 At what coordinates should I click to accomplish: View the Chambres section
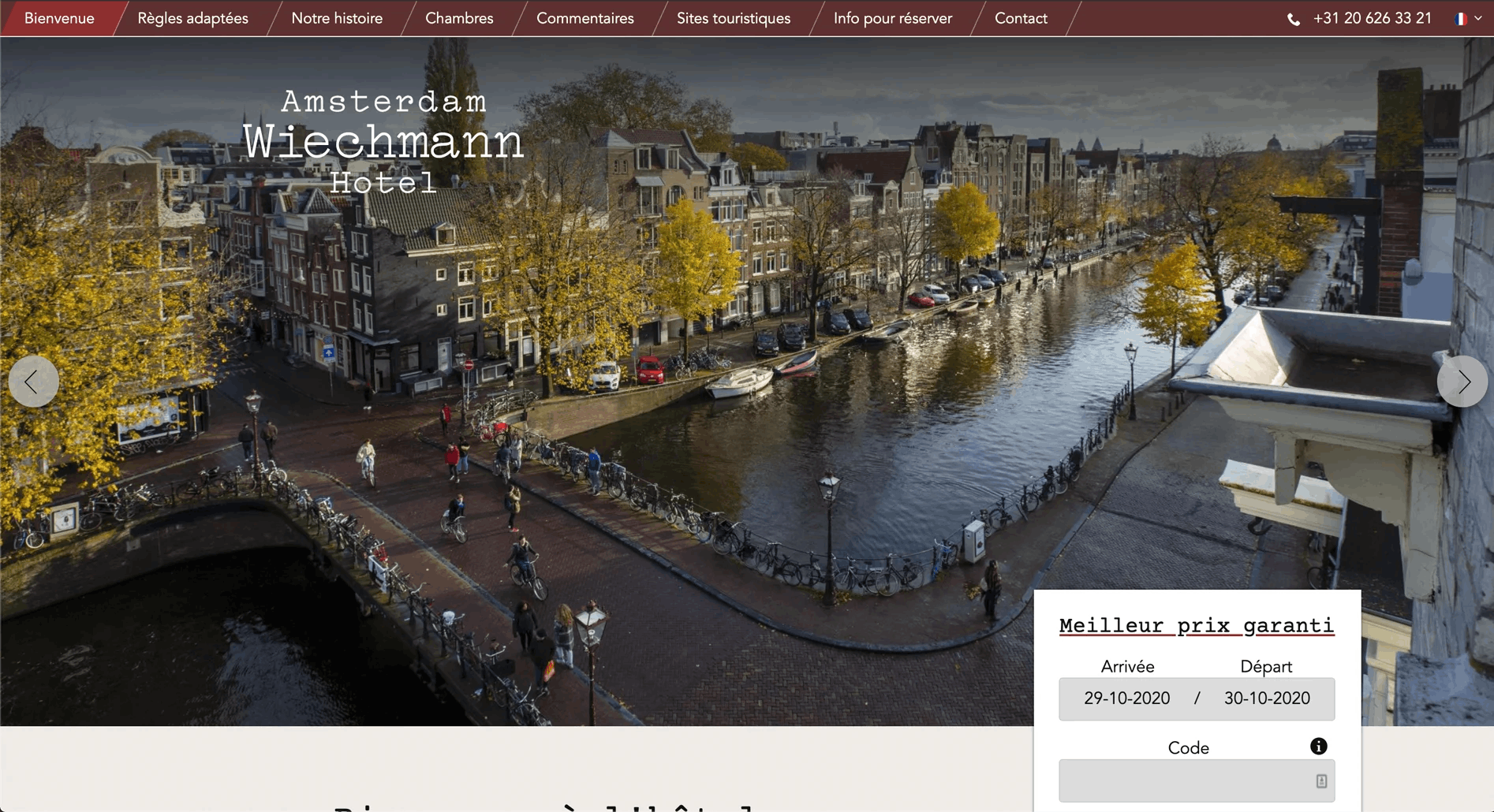(459, 18)
